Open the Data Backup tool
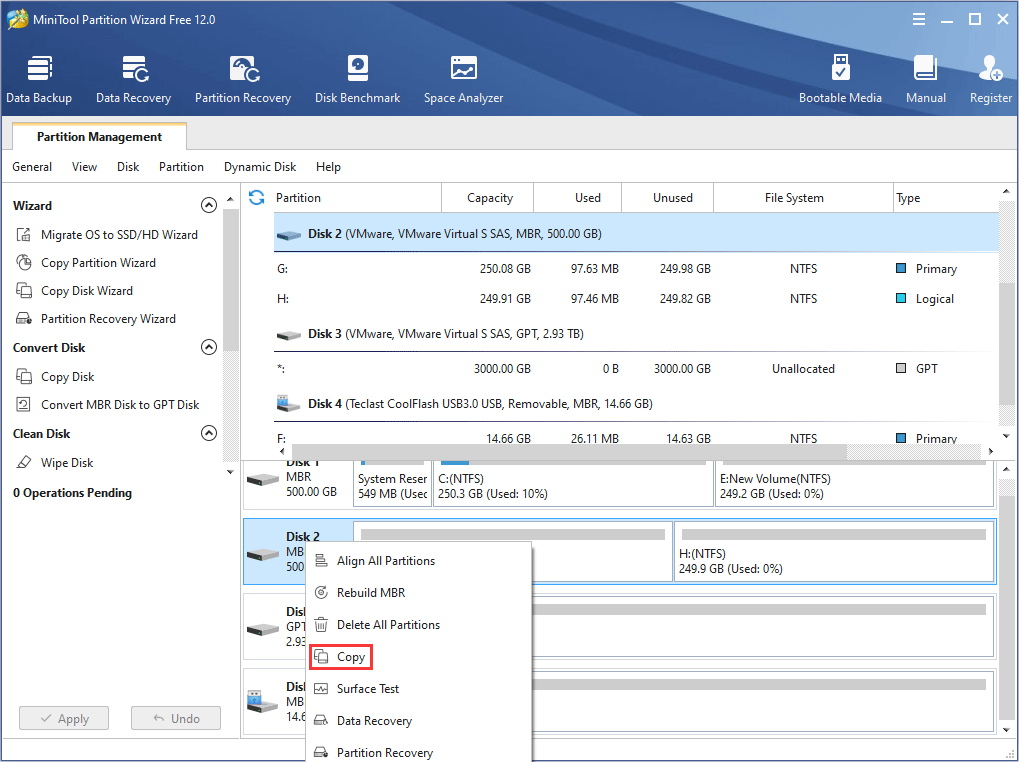 [39, 79]
